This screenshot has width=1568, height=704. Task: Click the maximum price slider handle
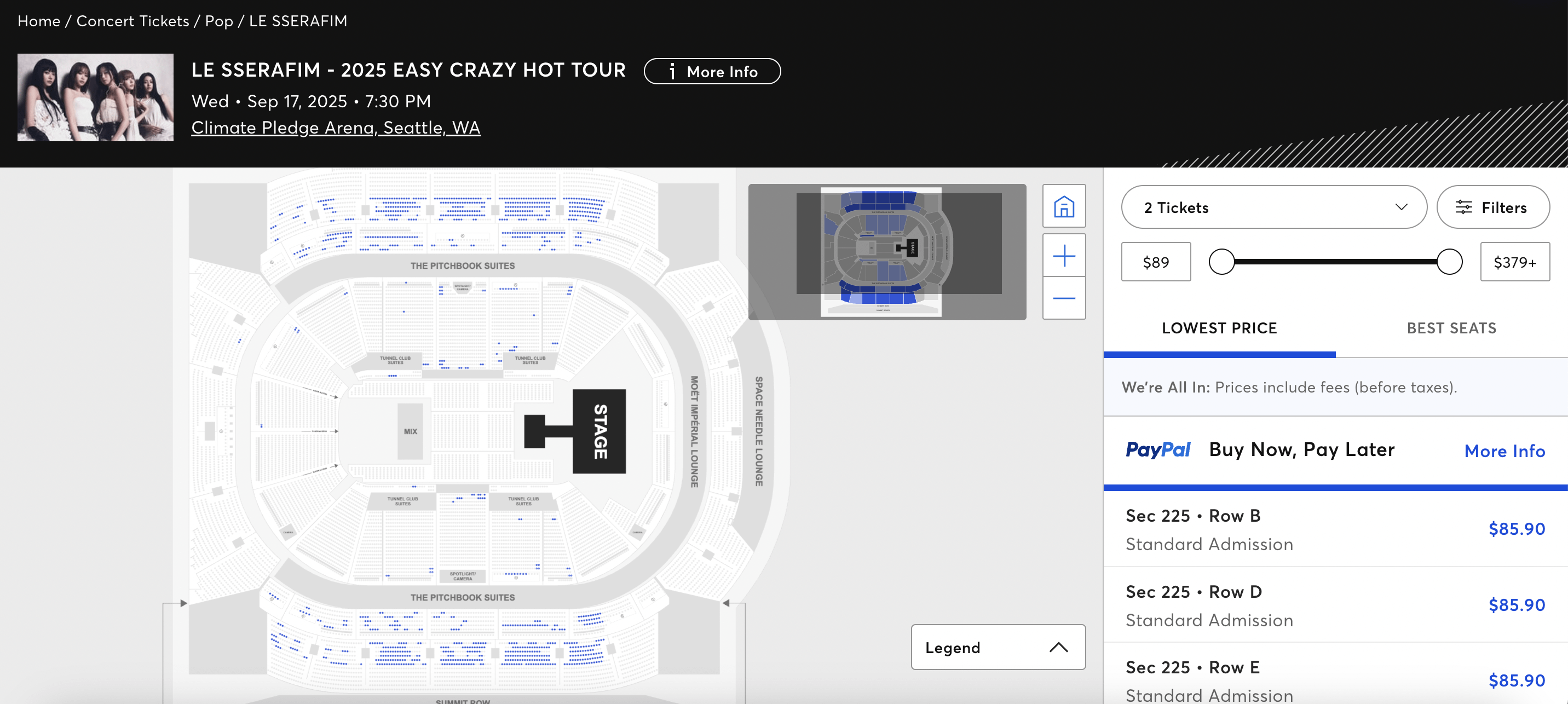point(1449,262)
